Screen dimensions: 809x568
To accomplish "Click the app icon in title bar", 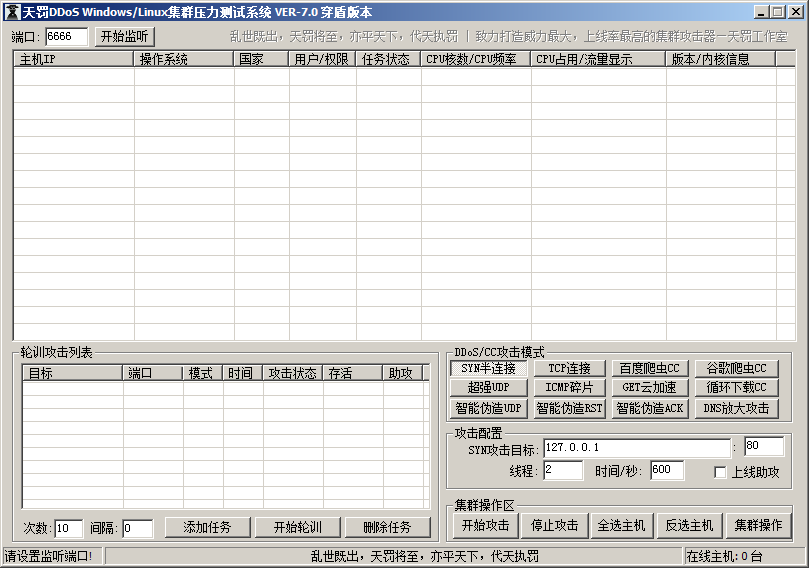I will (12, 12).
